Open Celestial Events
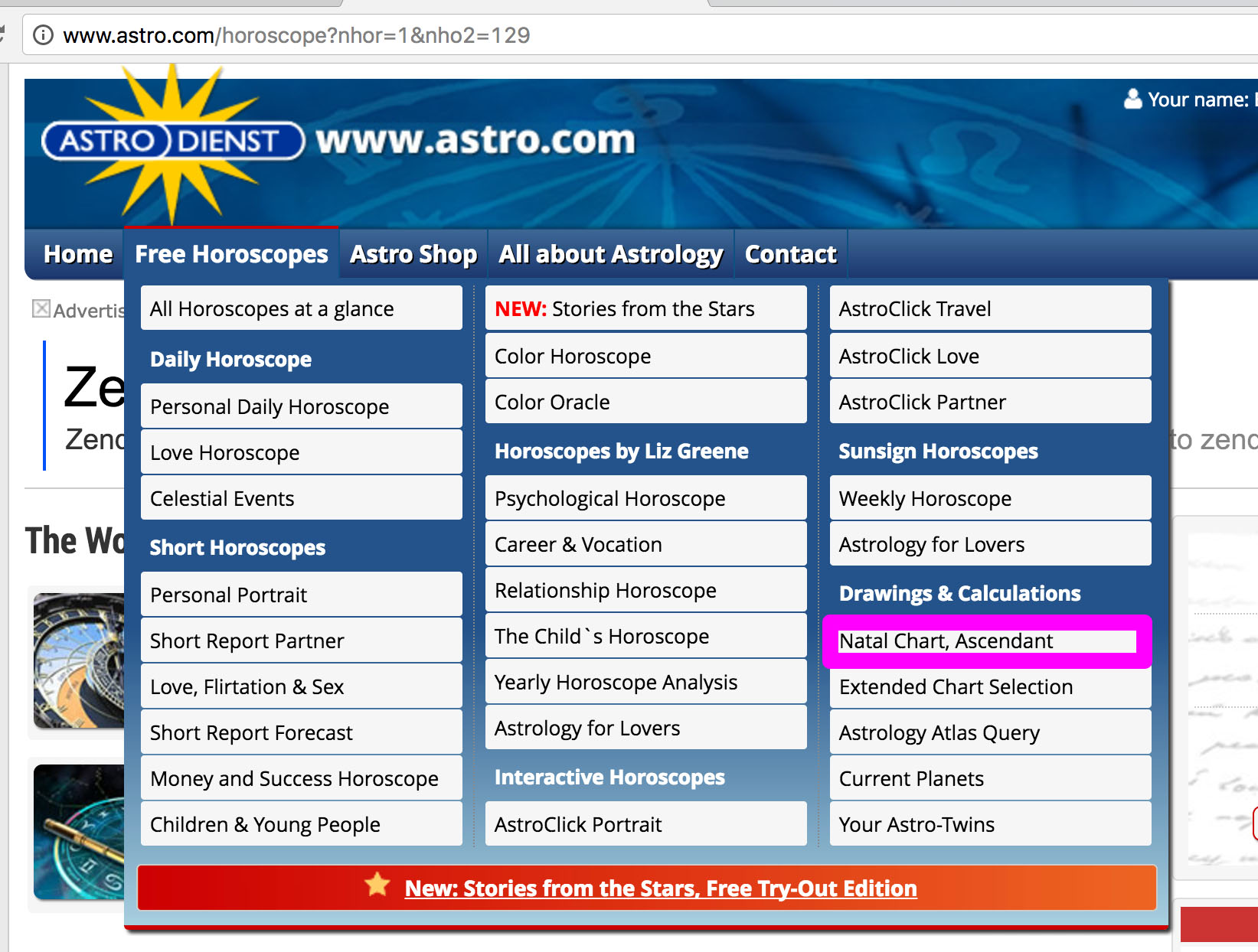 point(302,498)
